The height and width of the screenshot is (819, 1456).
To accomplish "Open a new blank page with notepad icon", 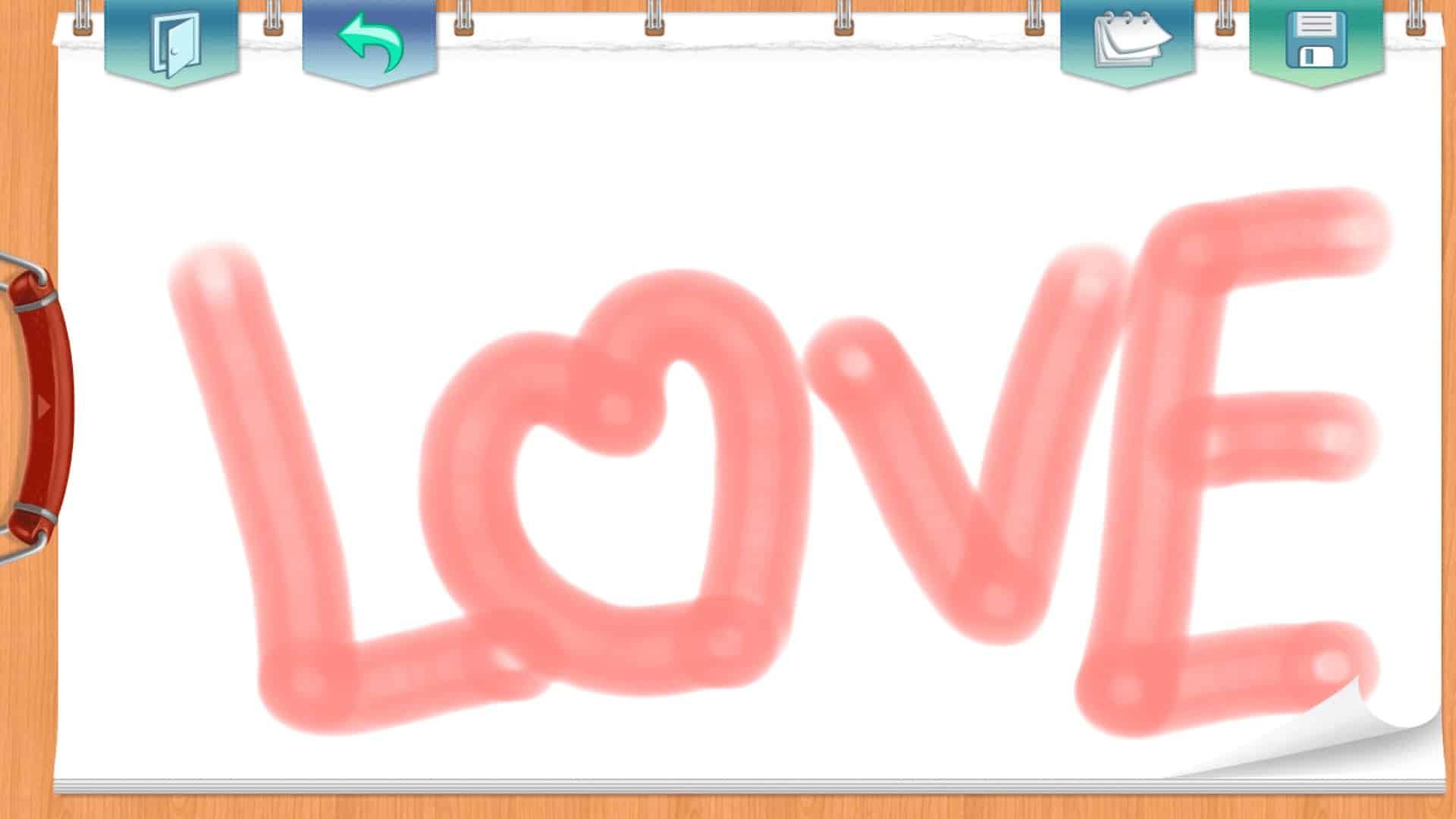I will [x=1128, y=42].
